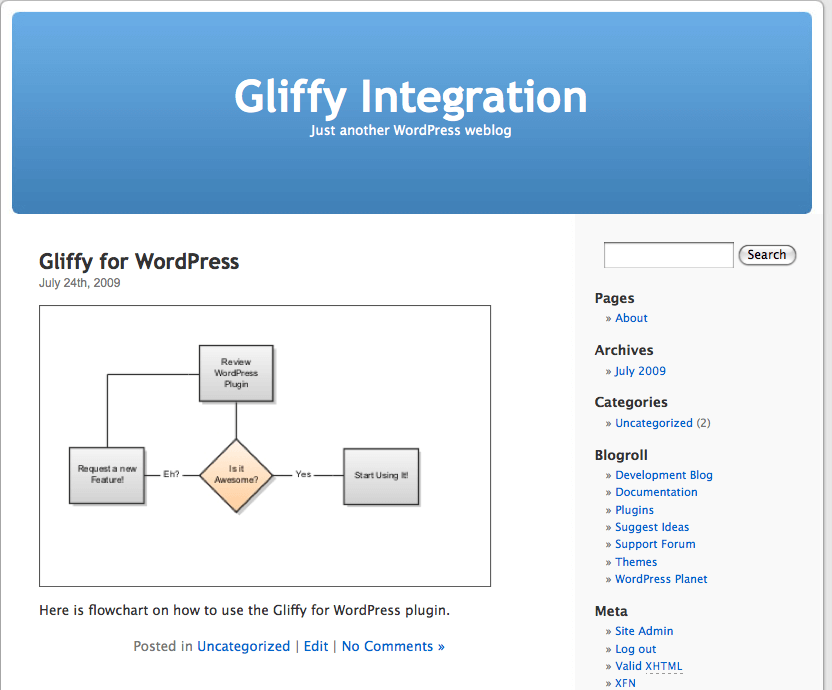Open the Themes blogroll link

(636, 562)
